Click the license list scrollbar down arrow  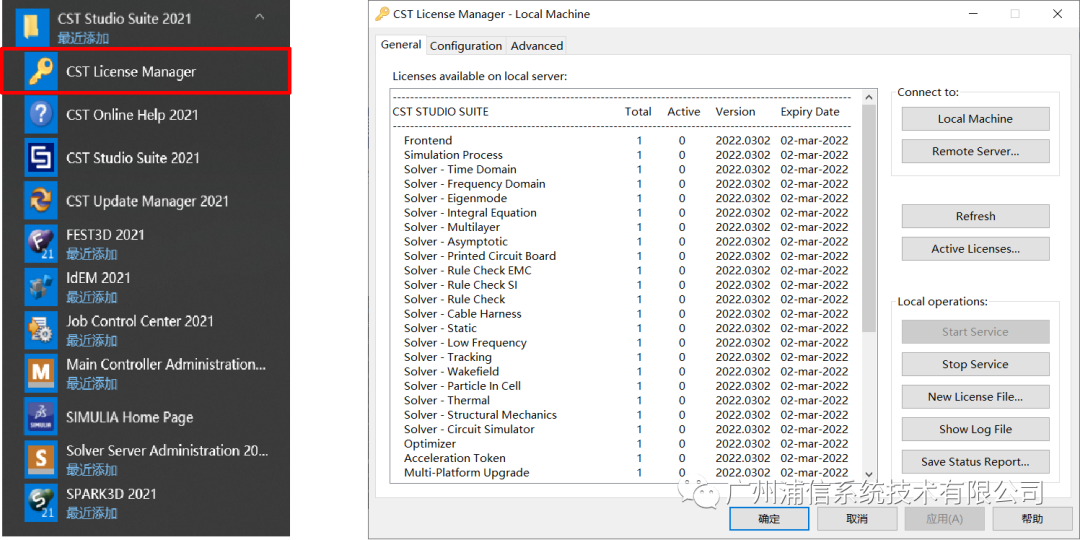(869, 475)
